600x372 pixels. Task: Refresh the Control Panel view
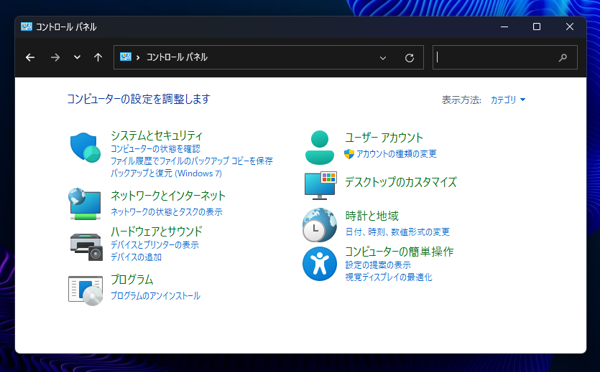click(409, 58)
